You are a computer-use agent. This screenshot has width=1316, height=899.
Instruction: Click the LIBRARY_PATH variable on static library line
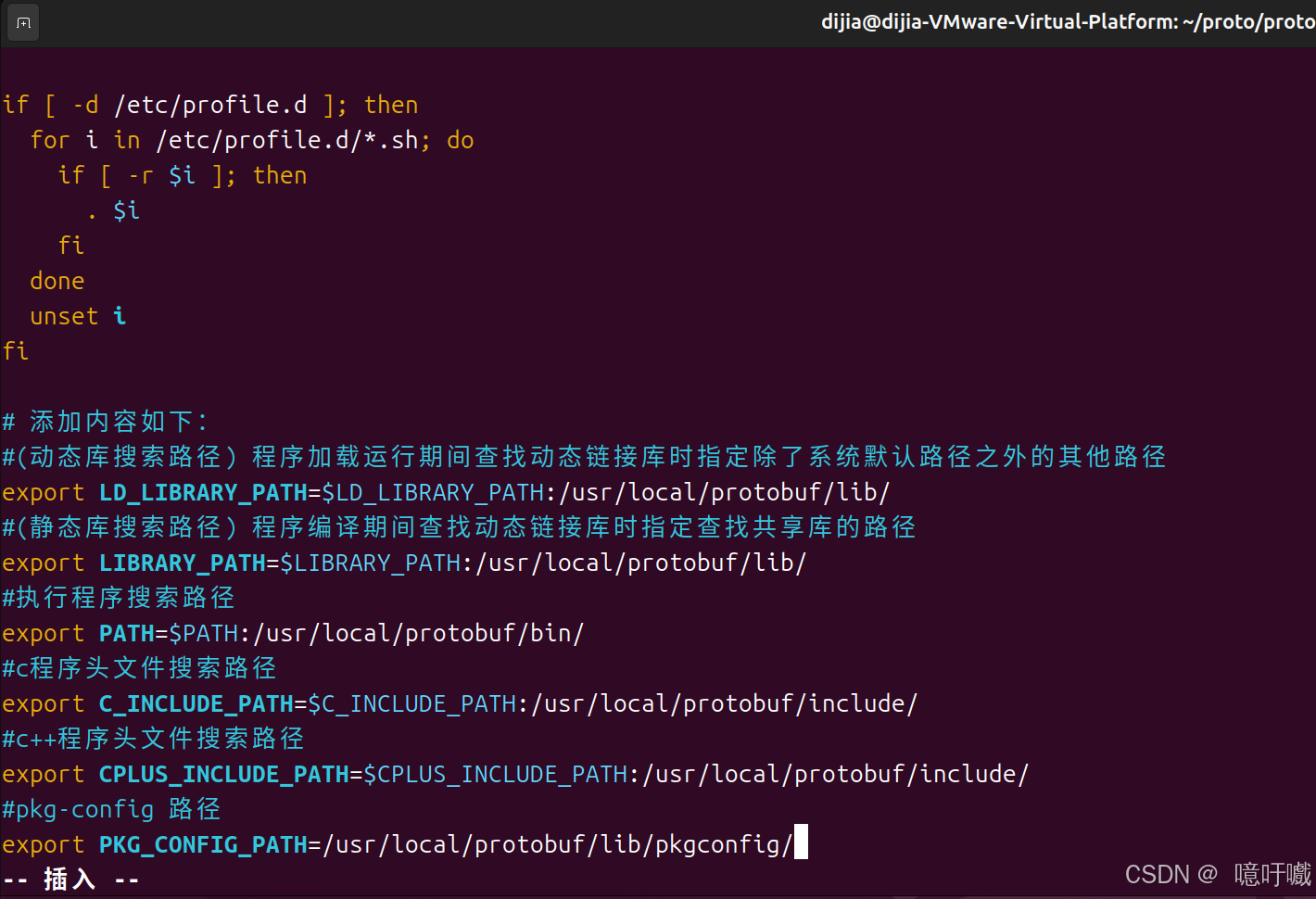(x=183, y=563)
